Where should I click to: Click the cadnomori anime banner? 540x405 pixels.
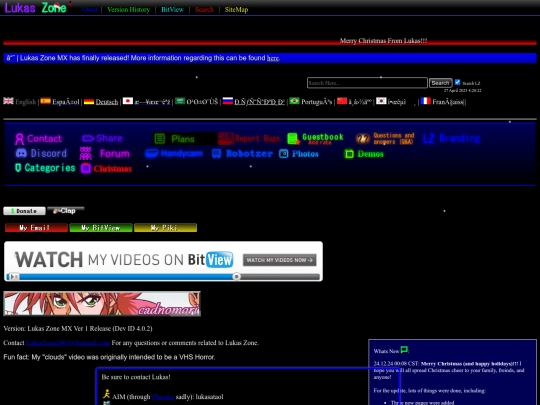[x=102, y=304]
